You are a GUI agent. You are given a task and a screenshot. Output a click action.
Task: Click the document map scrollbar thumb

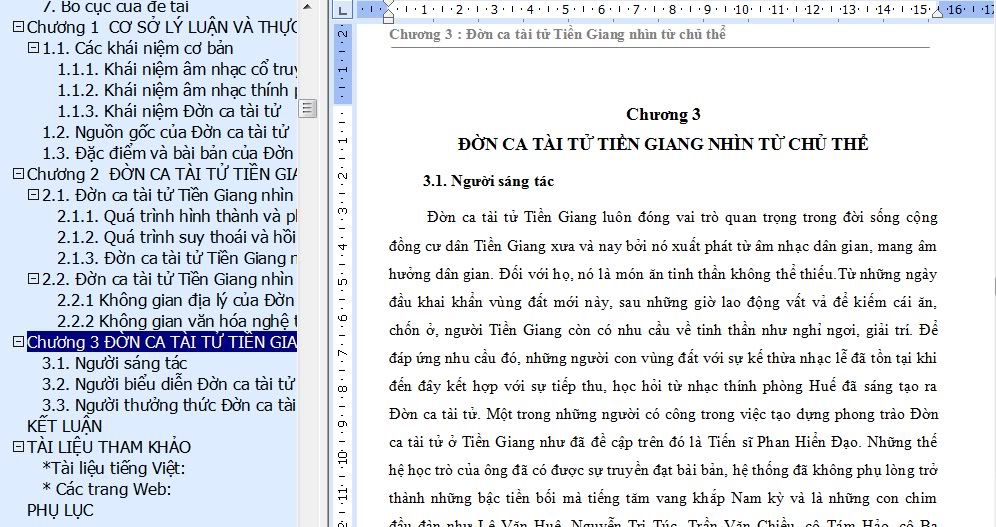[x=307, y=109]
